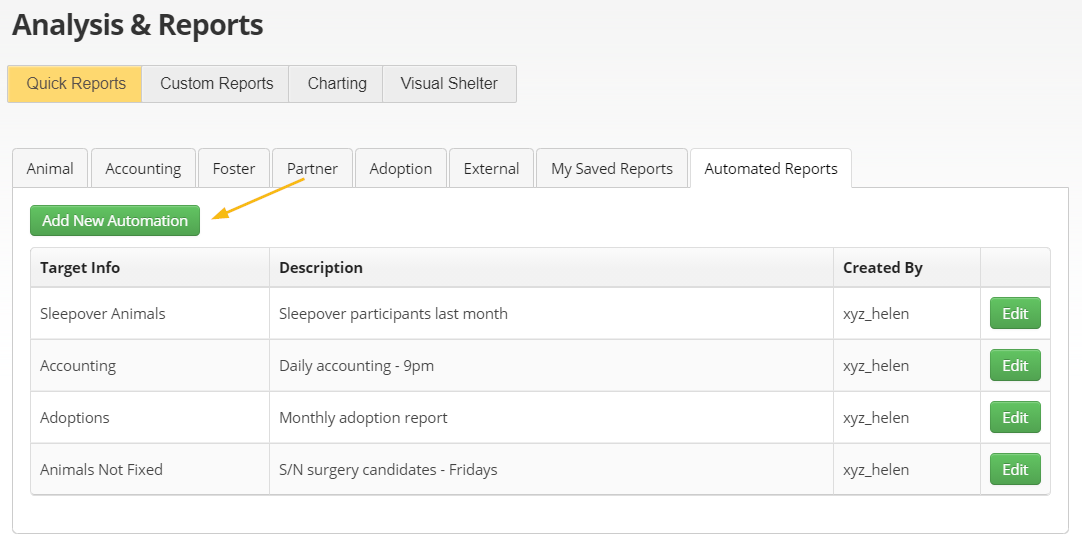Click the Add New Automation button
The image size is (1082, 550).
(115, 221)
